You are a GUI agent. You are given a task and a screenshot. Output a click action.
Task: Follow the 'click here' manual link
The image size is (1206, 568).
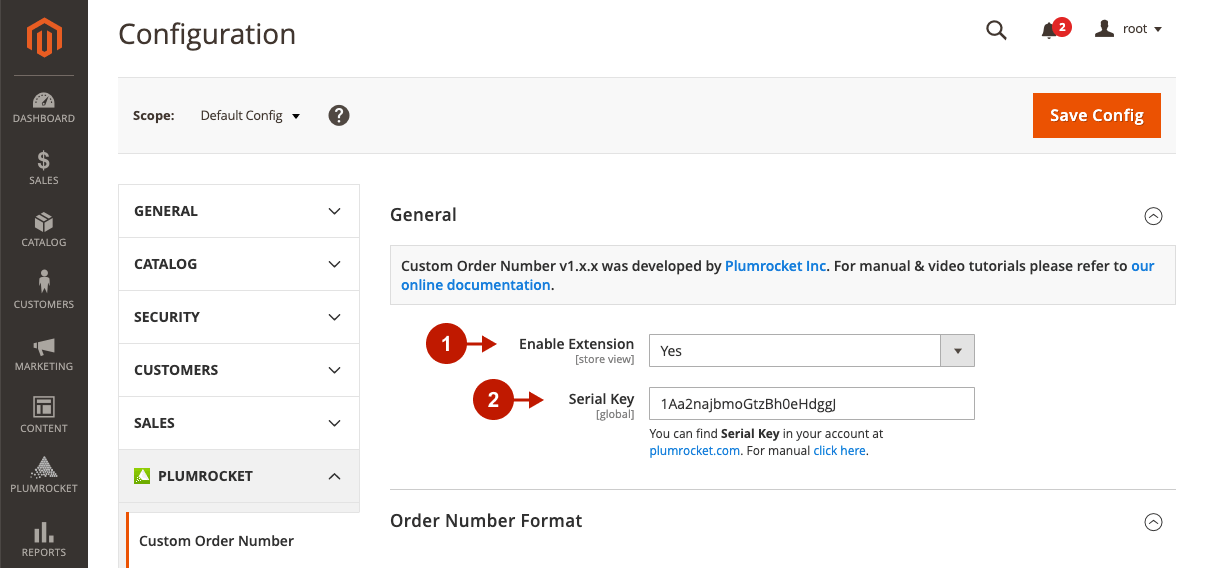coord(840,451)
